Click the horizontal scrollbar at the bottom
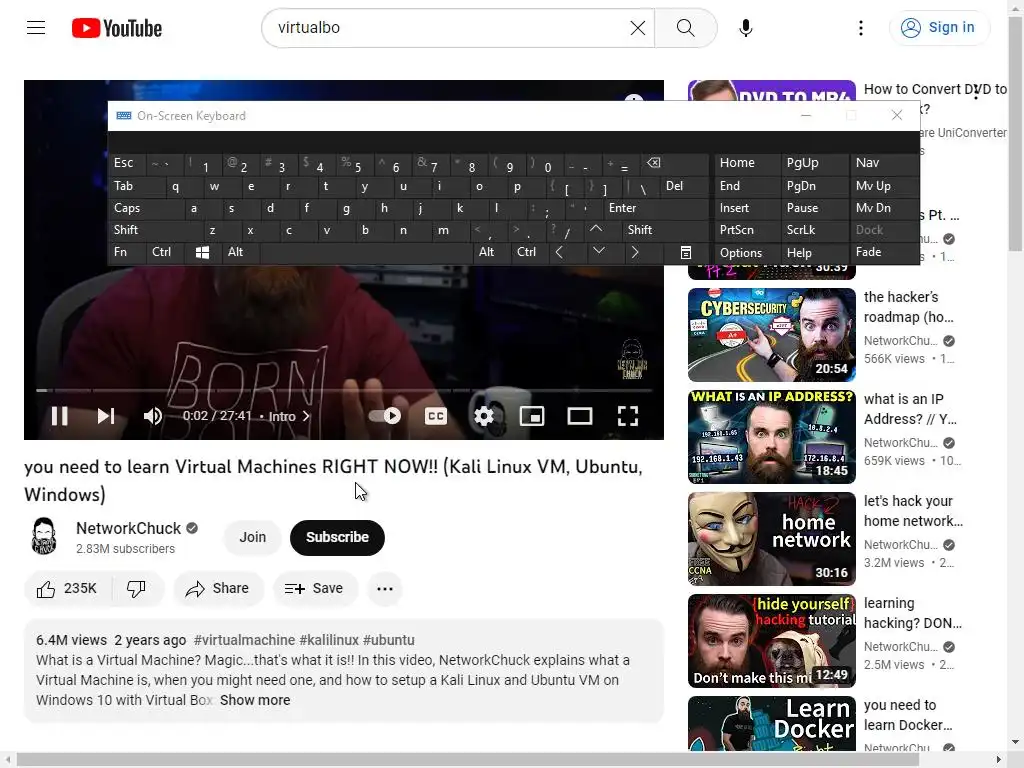The image size is (1024, 768). click(468, 760)
